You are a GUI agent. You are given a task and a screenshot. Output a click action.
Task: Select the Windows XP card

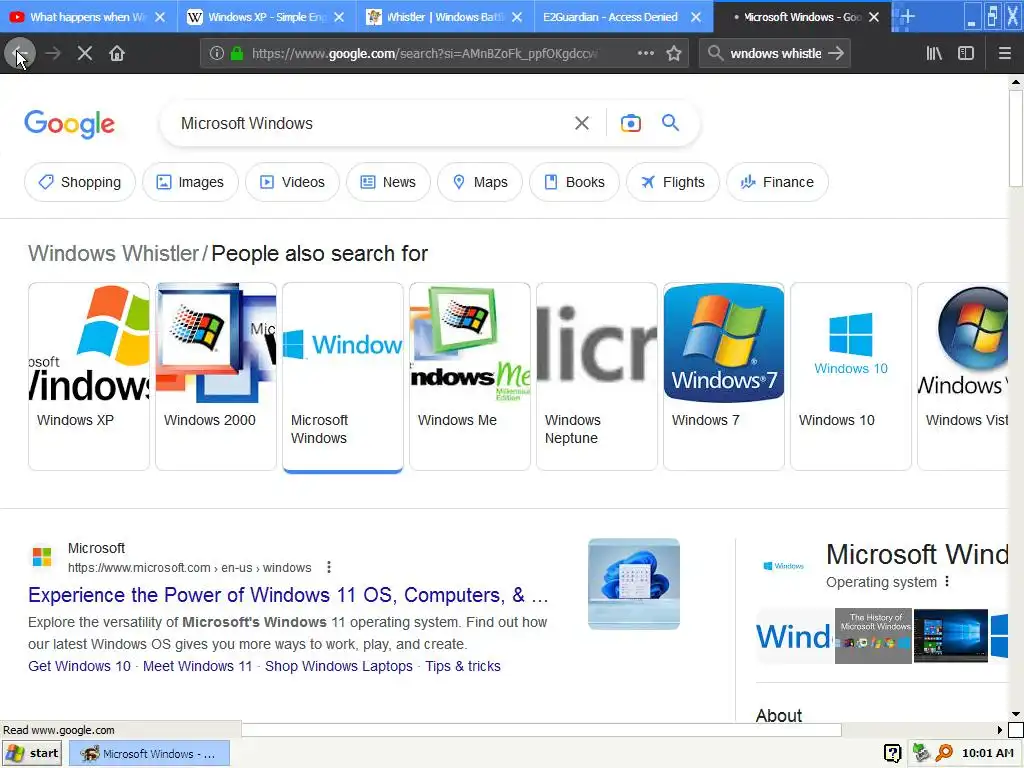(89, 376)
